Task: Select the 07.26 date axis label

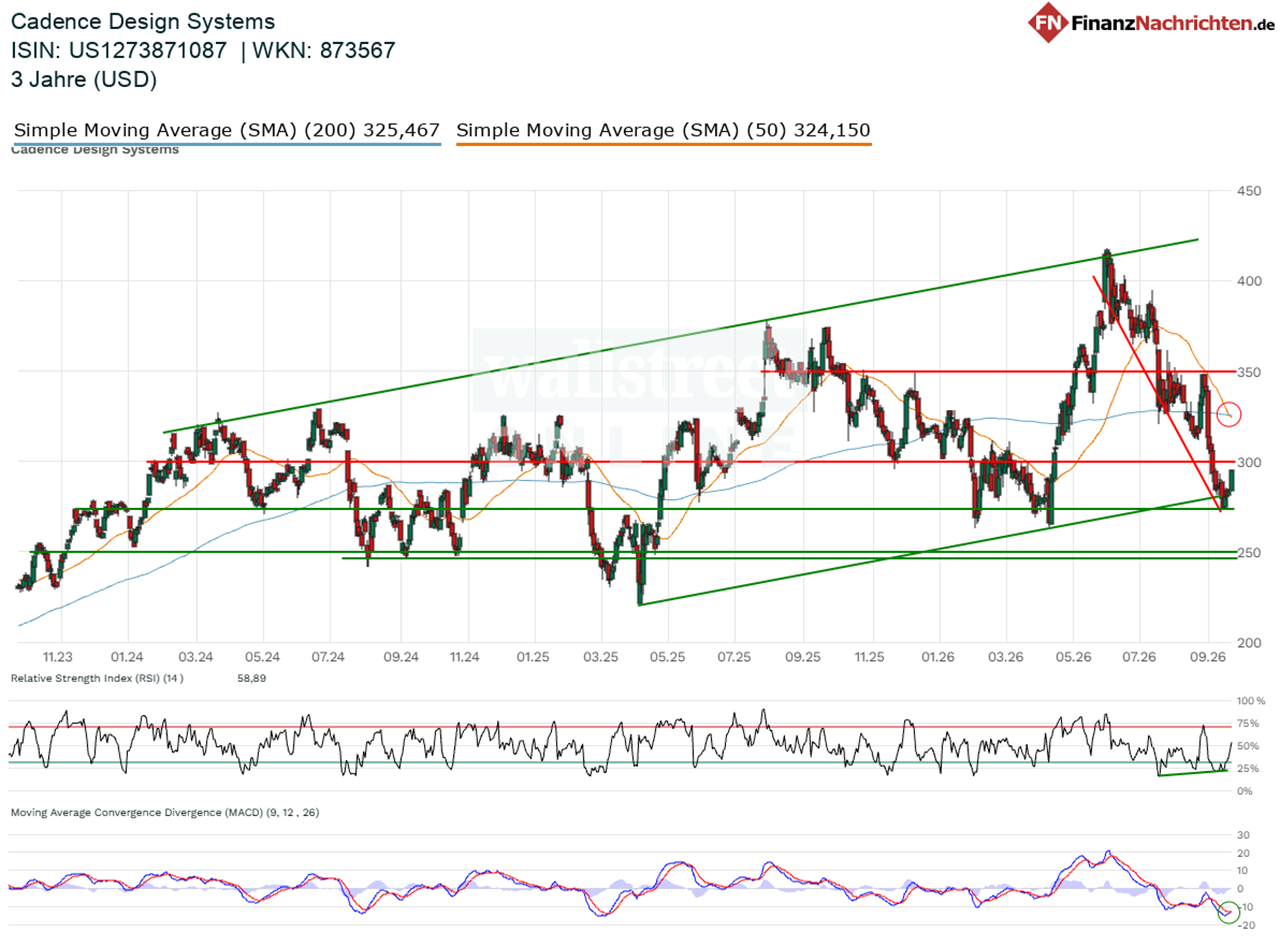Action: coord(1139,657)
